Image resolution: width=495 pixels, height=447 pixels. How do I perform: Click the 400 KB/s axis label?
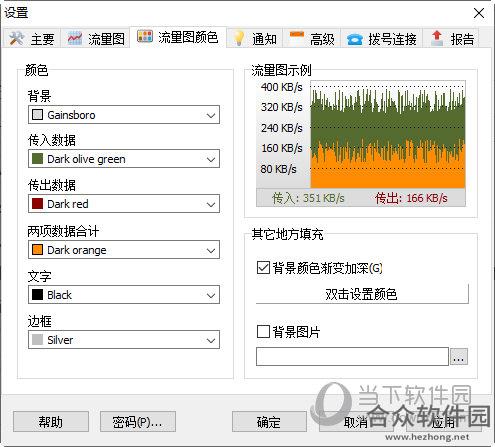coord(282,87)
